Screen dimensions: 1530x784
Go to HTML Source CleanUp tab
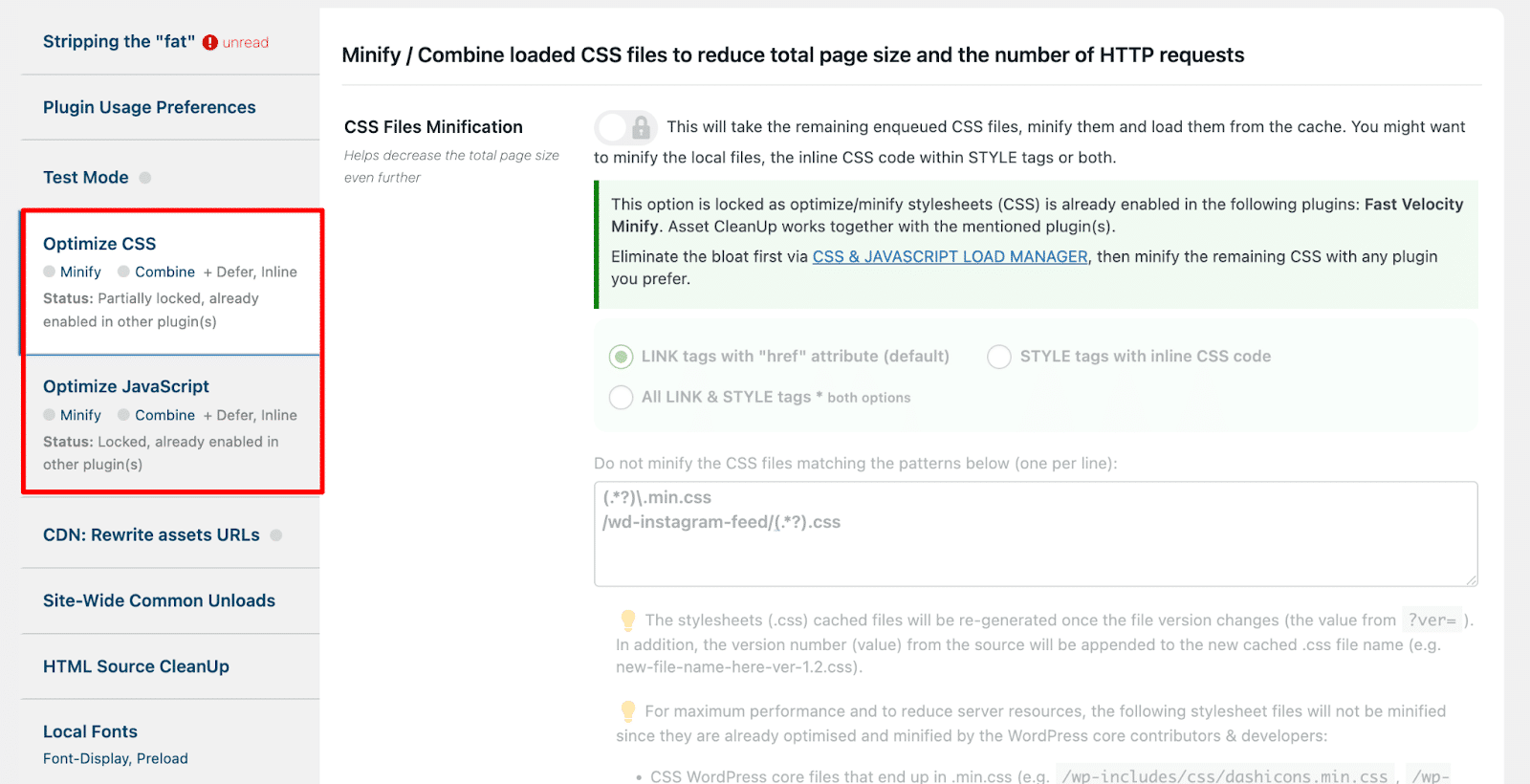pyautogui.click(x=136, y=667)
